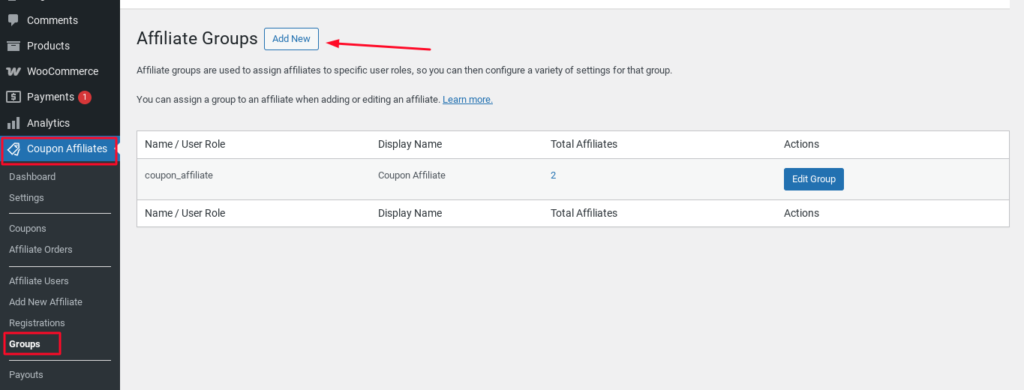
Task: Go to Coupon Affiliates Dashboard
Action: [32, 176]
